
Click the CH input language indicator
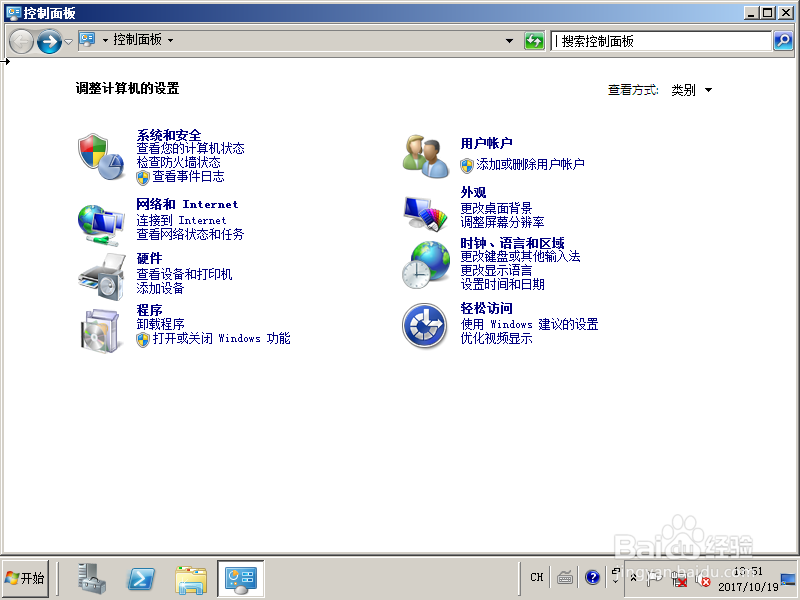pyautogui.click(x=536, y=577)
